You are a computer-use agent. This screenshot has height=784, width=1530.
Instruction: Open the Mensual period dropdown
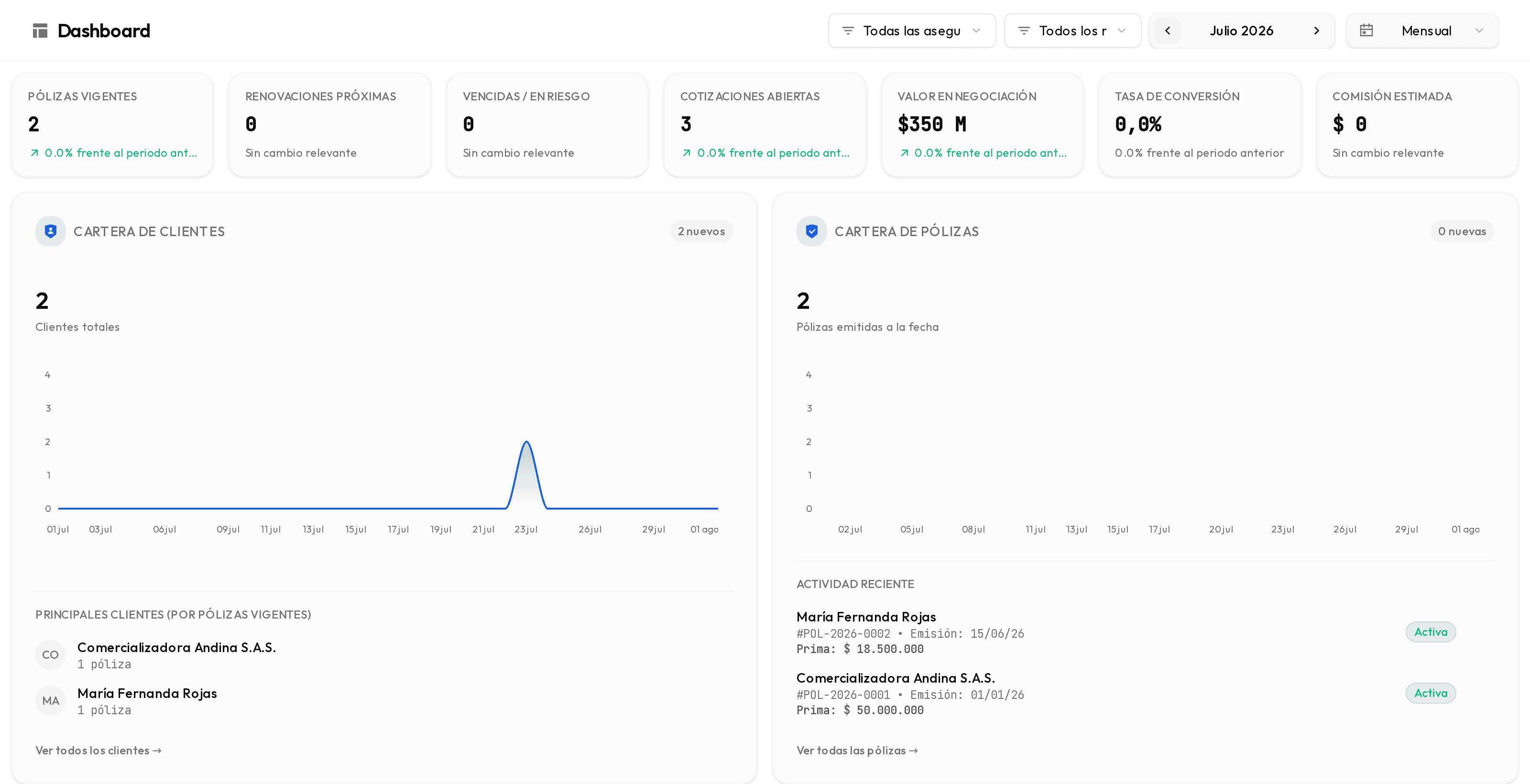coord(1422,31)
